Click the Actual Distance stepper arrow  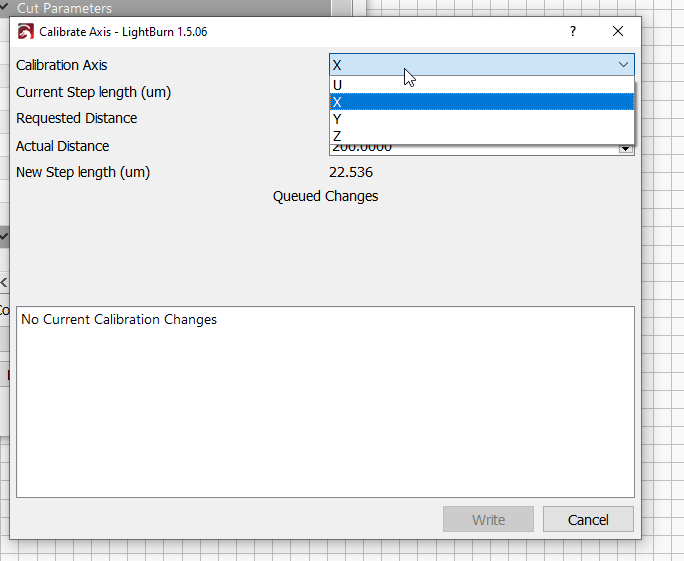[626, 149]
